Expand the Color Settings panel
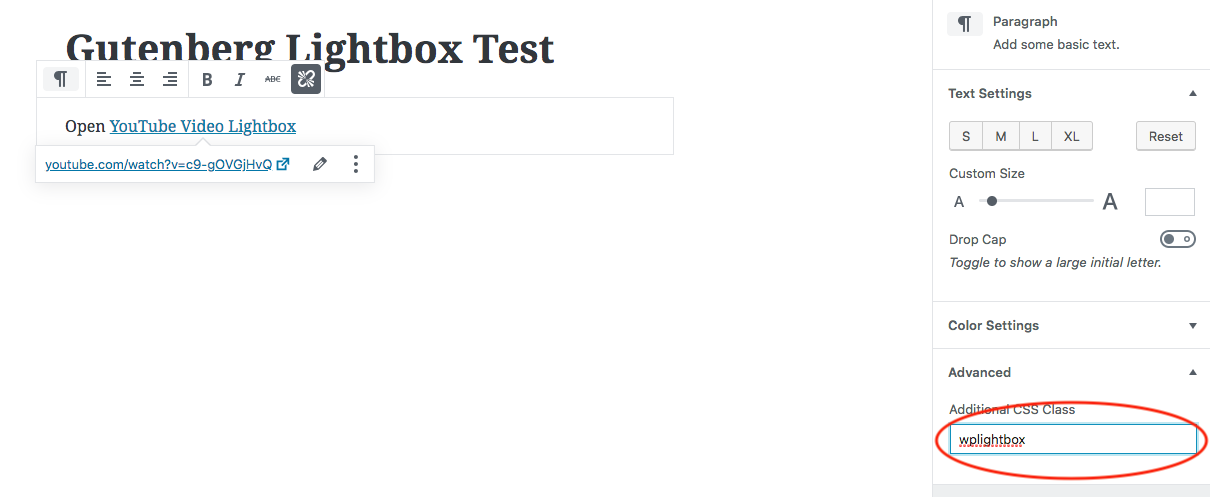The width and height of the screenshot is (1210, 497). click(1192, 326)
